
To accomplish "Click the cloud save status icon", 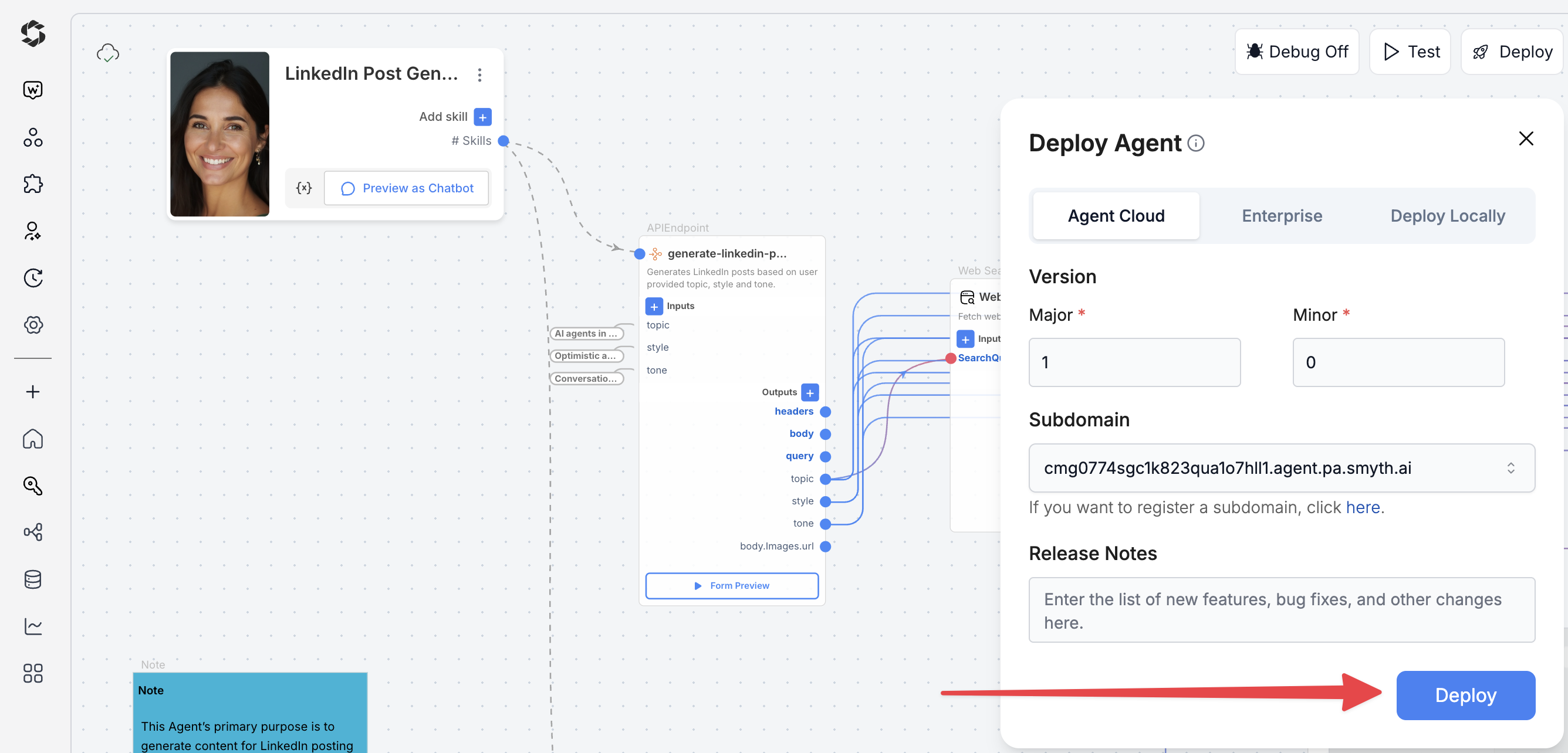I will pos(108,53).
